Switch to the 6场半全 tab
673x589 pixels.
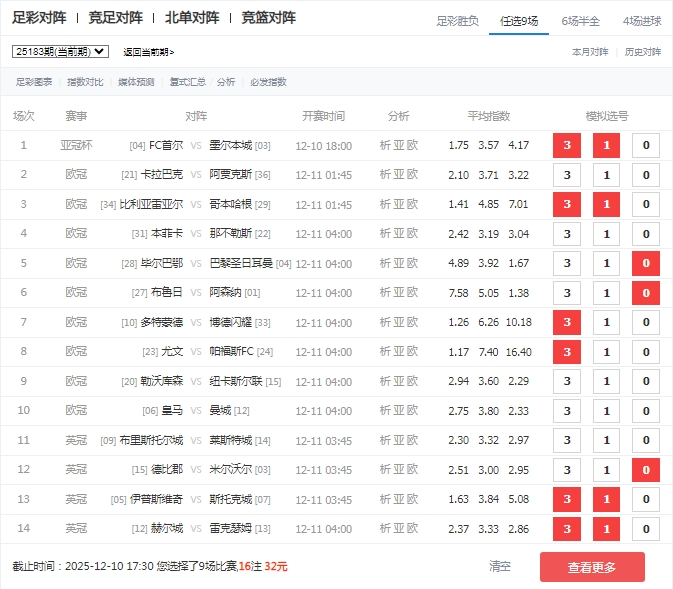tap(580, 20)
